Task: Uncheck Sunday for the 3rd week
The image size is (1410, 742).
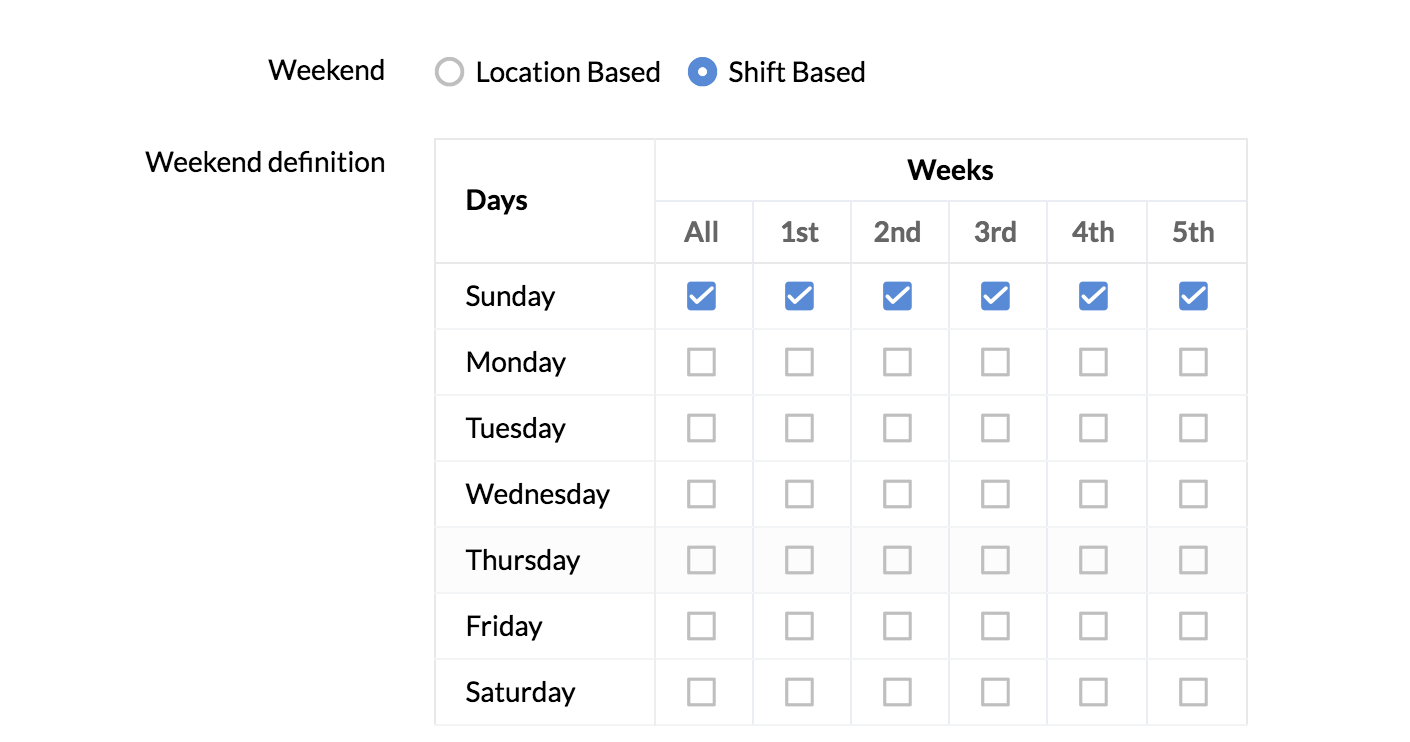Action: [995, 296]
